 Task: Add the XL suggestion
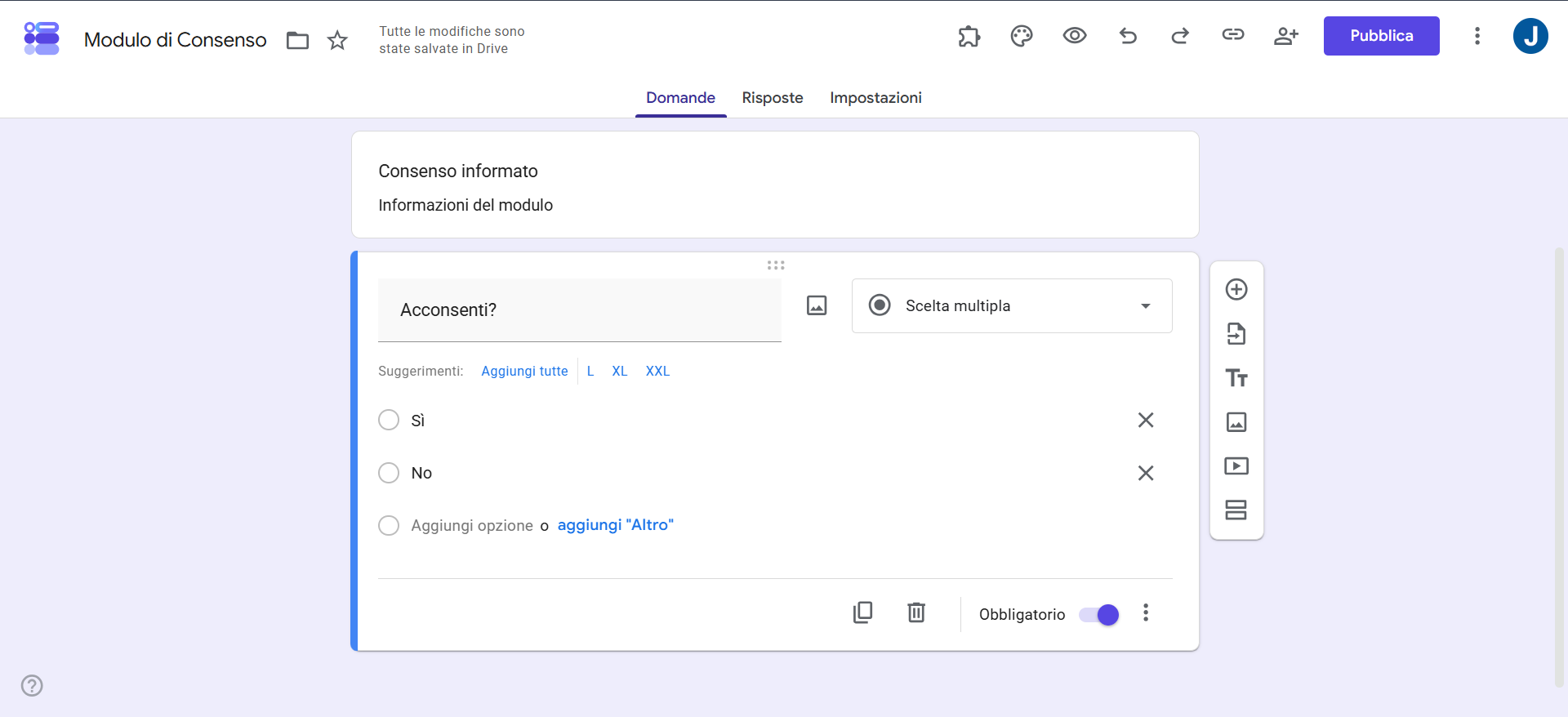pos(620,371)
